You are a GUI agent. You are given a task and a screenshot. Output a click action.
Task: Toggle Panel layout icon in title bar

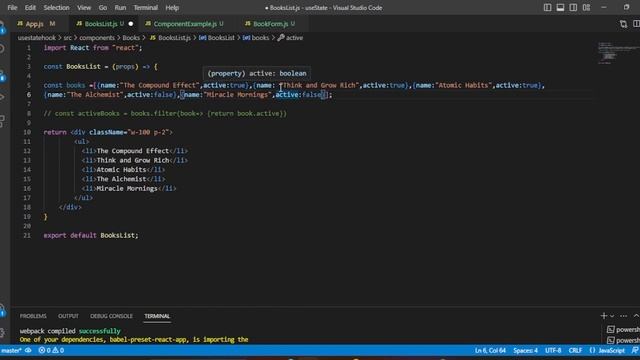click(x=560, y=7)
